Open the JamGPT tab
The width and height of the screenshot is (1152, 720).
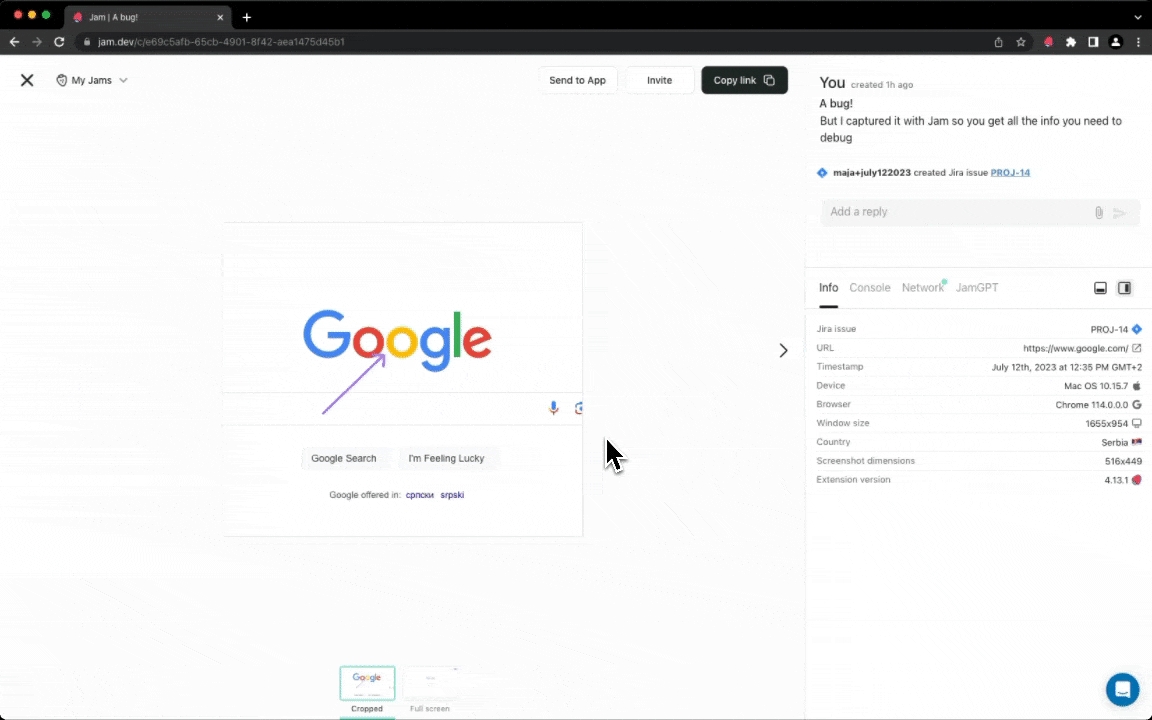pos(976,288)
